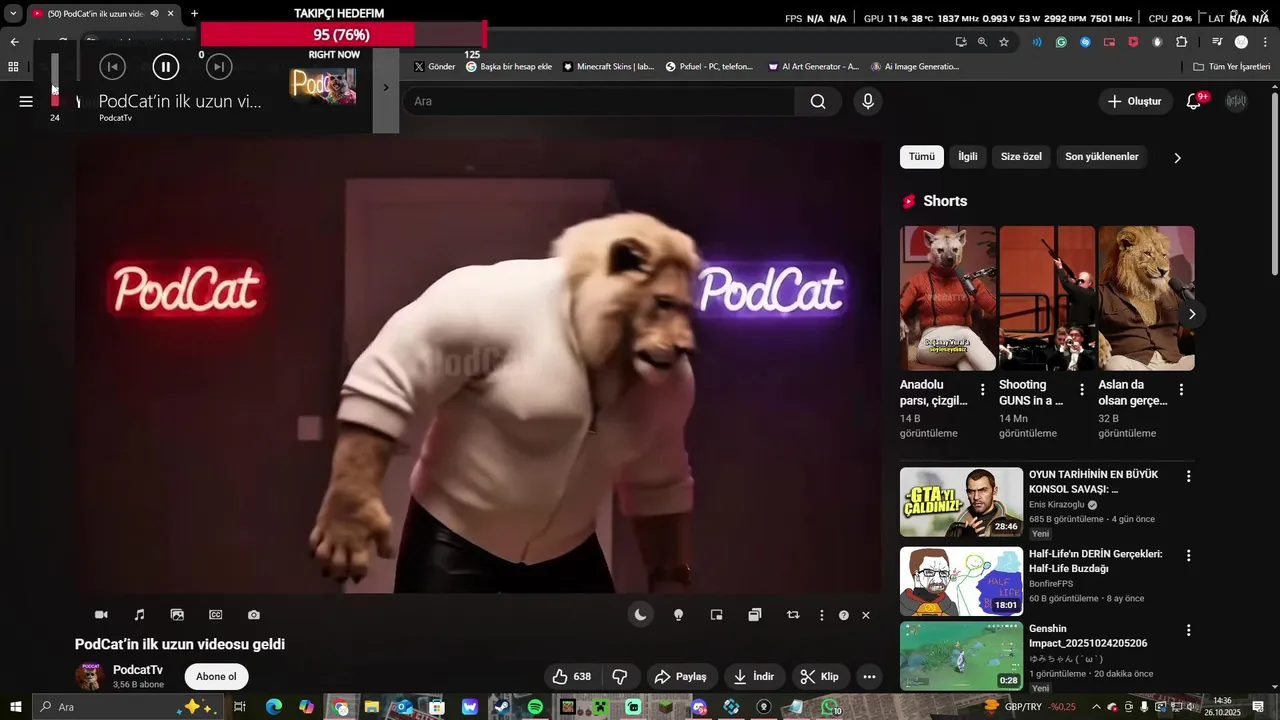Open the tab search chevron dropdown
This screenshot has width=1280, height=720.
click(x=13, y=14)
